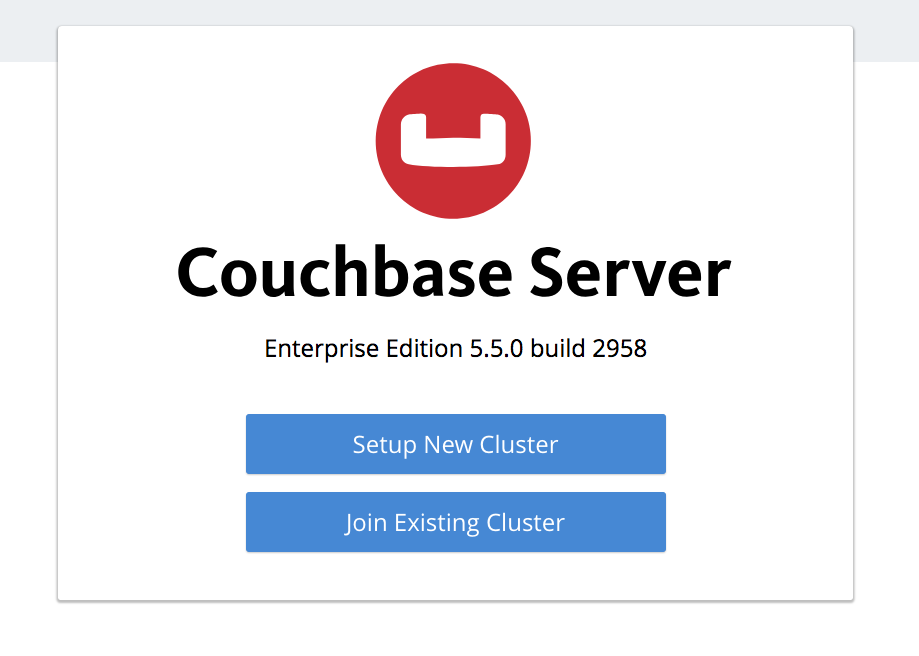Click empty white area right of logo
Viewport: 919px width, 656px height.
click(x=692, y=141)
